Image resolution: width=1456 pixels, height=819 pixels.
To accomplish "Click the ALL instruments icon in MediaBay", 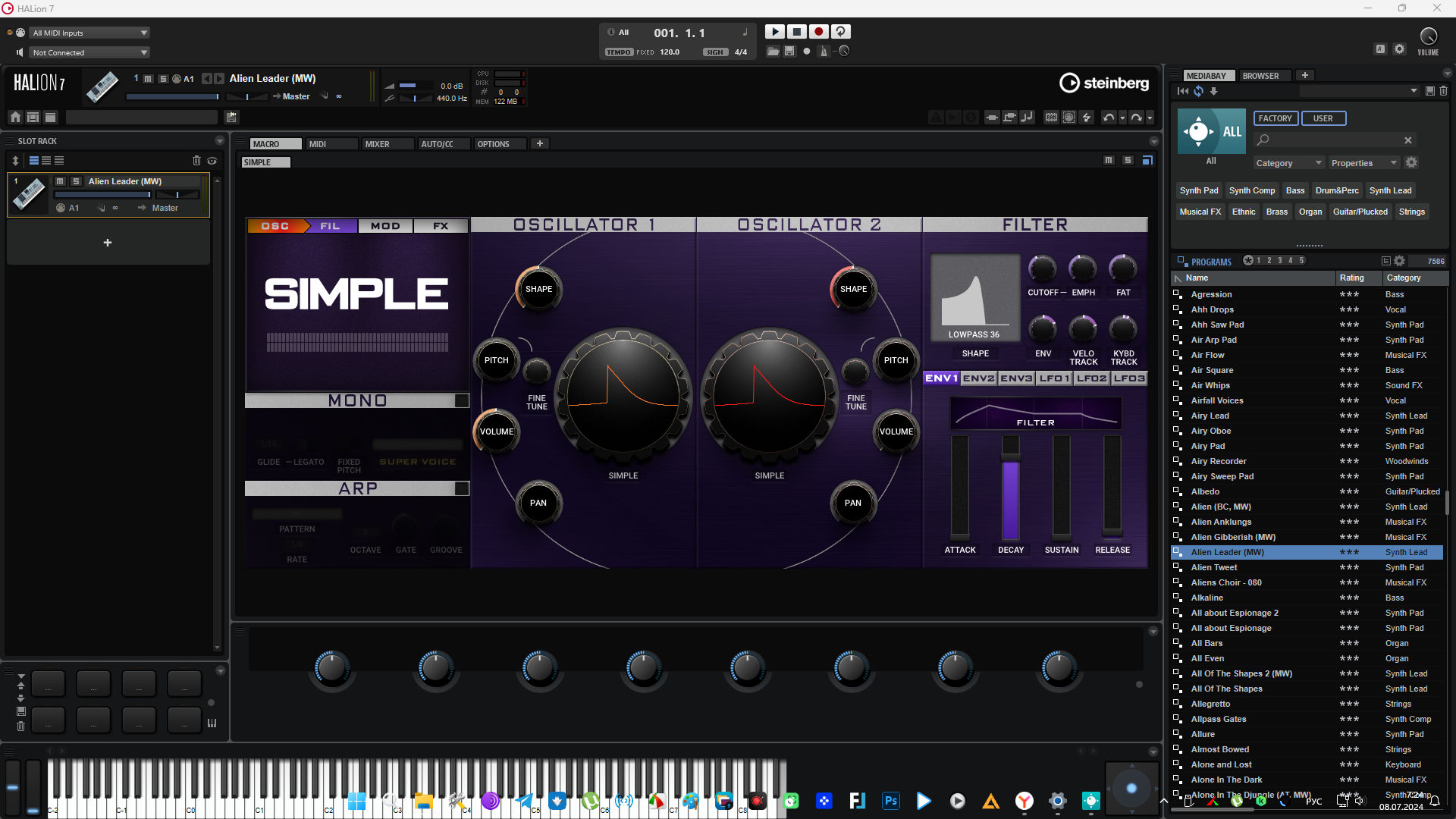I will coord(1211,131).
